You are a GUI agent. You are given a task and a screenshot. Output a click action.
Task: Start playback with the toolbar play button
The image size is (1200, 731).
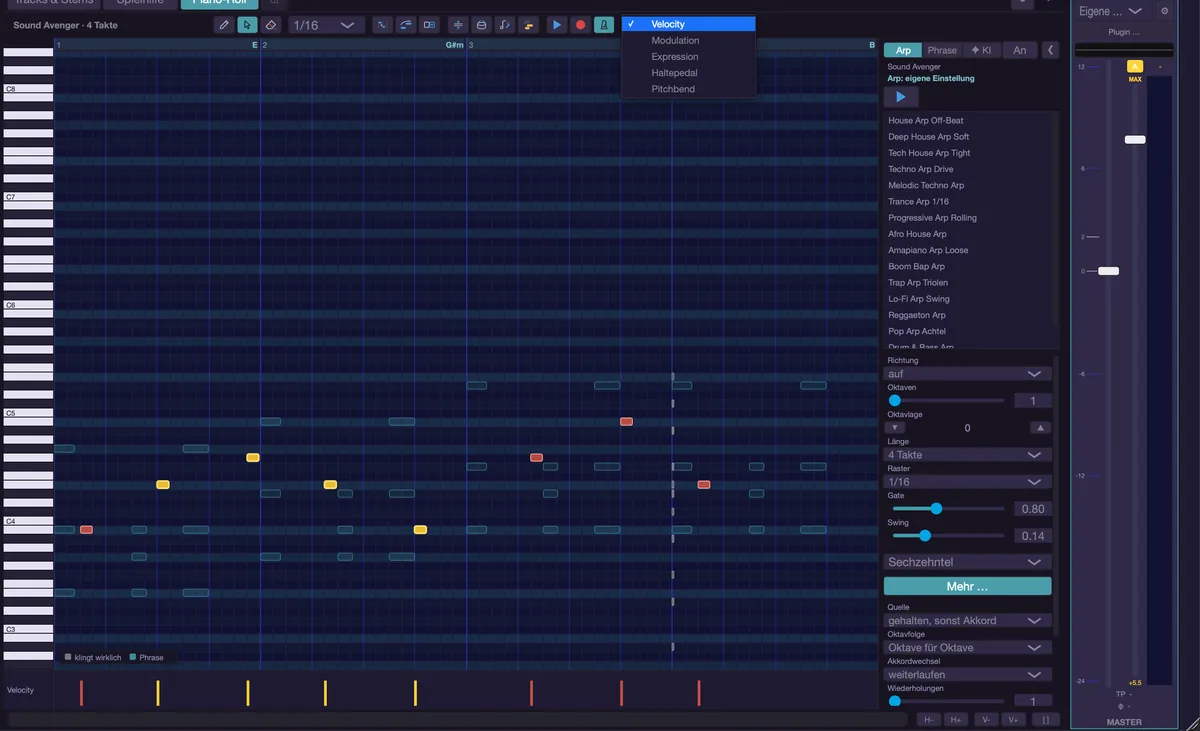tap(557, 25)
